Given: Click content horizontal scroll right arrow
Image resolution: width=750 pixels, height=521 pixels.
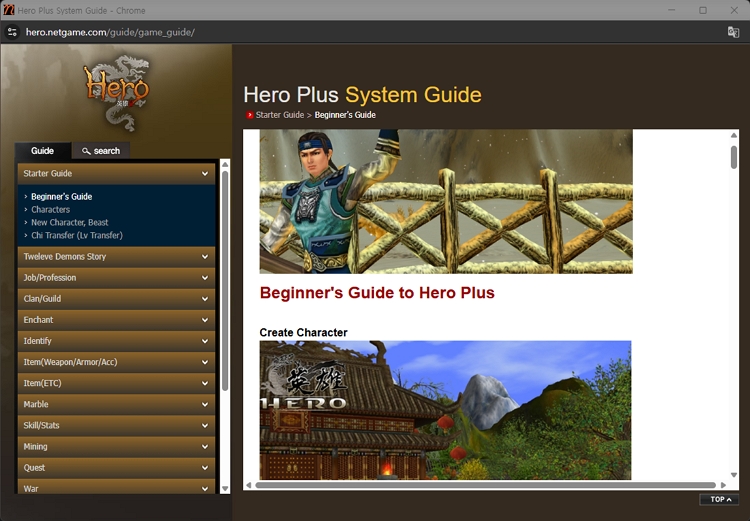Looking at the screenshot, I should (x=723, y=485).
